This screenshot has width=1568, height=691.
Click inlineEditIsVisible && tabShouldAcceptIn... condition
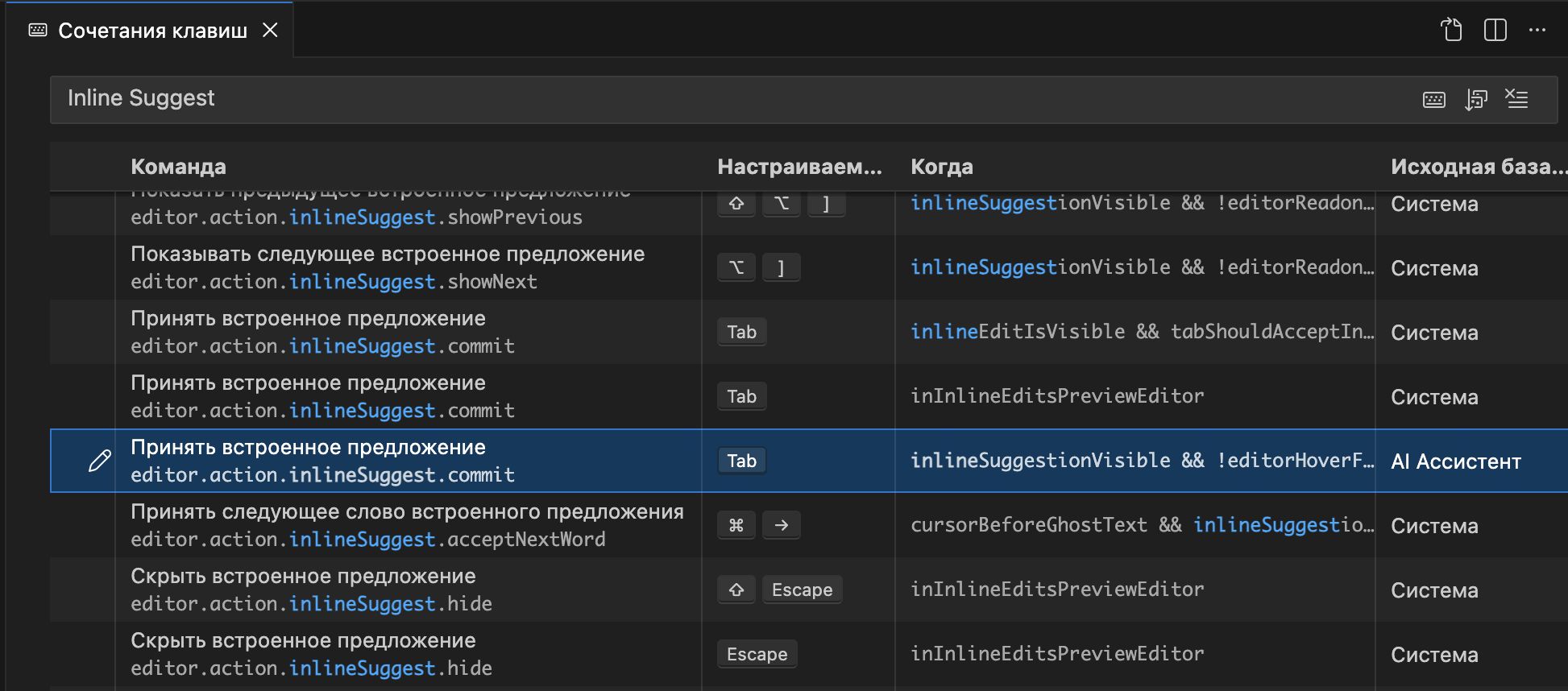[1142, 332]
